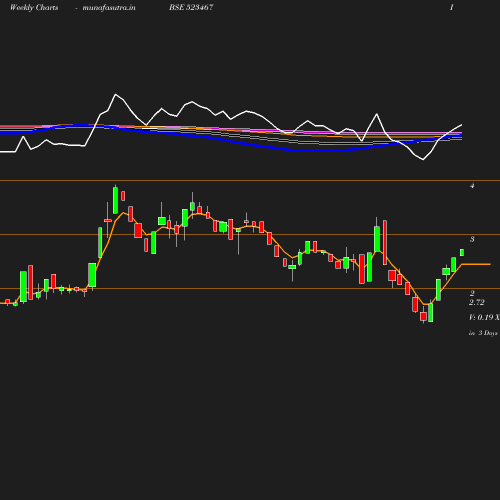Click the price axis label "4"
The width and height of the screenshot is (500, 500).
(472, 186)
